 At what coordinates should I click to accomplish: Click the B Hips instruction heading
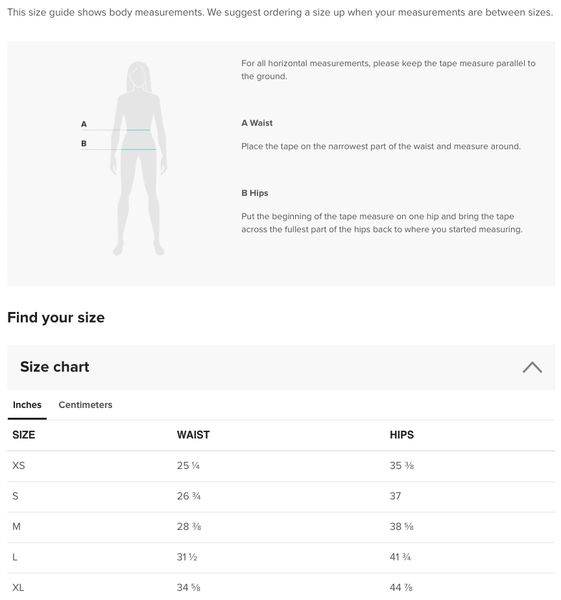pyautogui.click(x=254, y=193)
